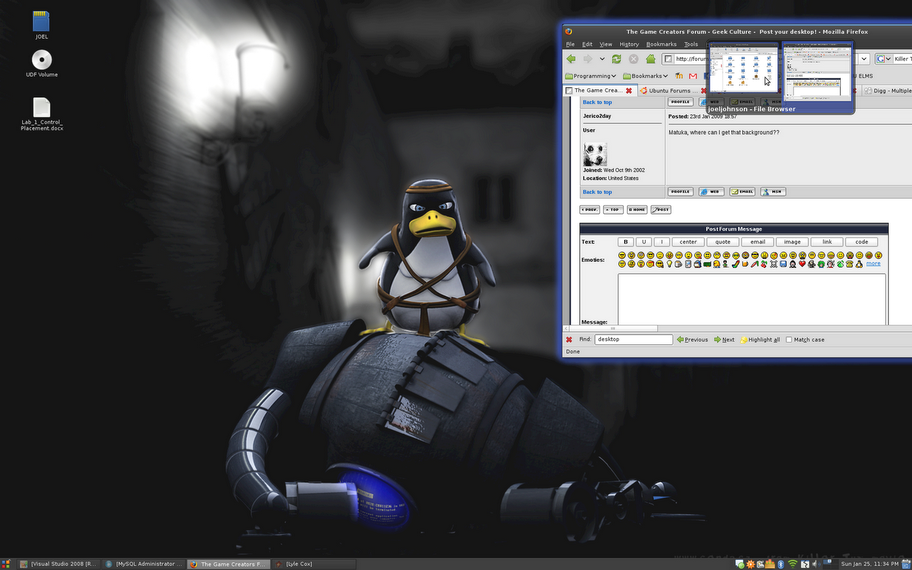Switch to Visual Studio 2008 taskbar window
The width and height of the screenshot is (912, 570).
pos(58,564)
